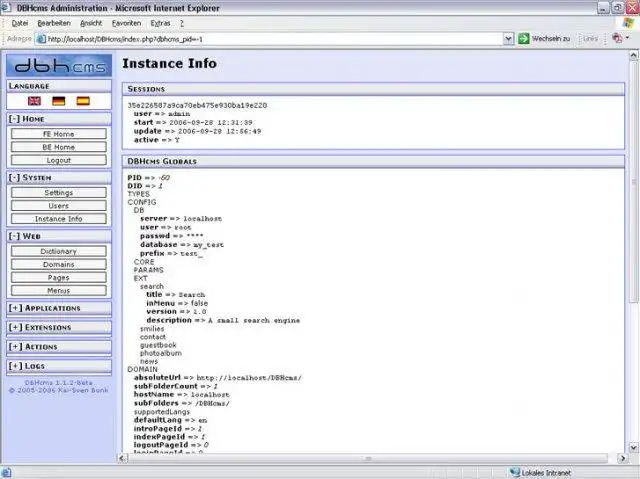This screenshot has width=640, height=479.
Task: Open the Favoriten menu
Action: click(127, 23)
